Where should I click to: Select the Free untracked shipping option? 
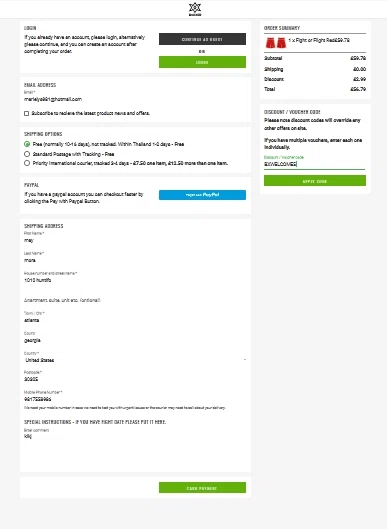pyautogui.click(x=27, y=144)
